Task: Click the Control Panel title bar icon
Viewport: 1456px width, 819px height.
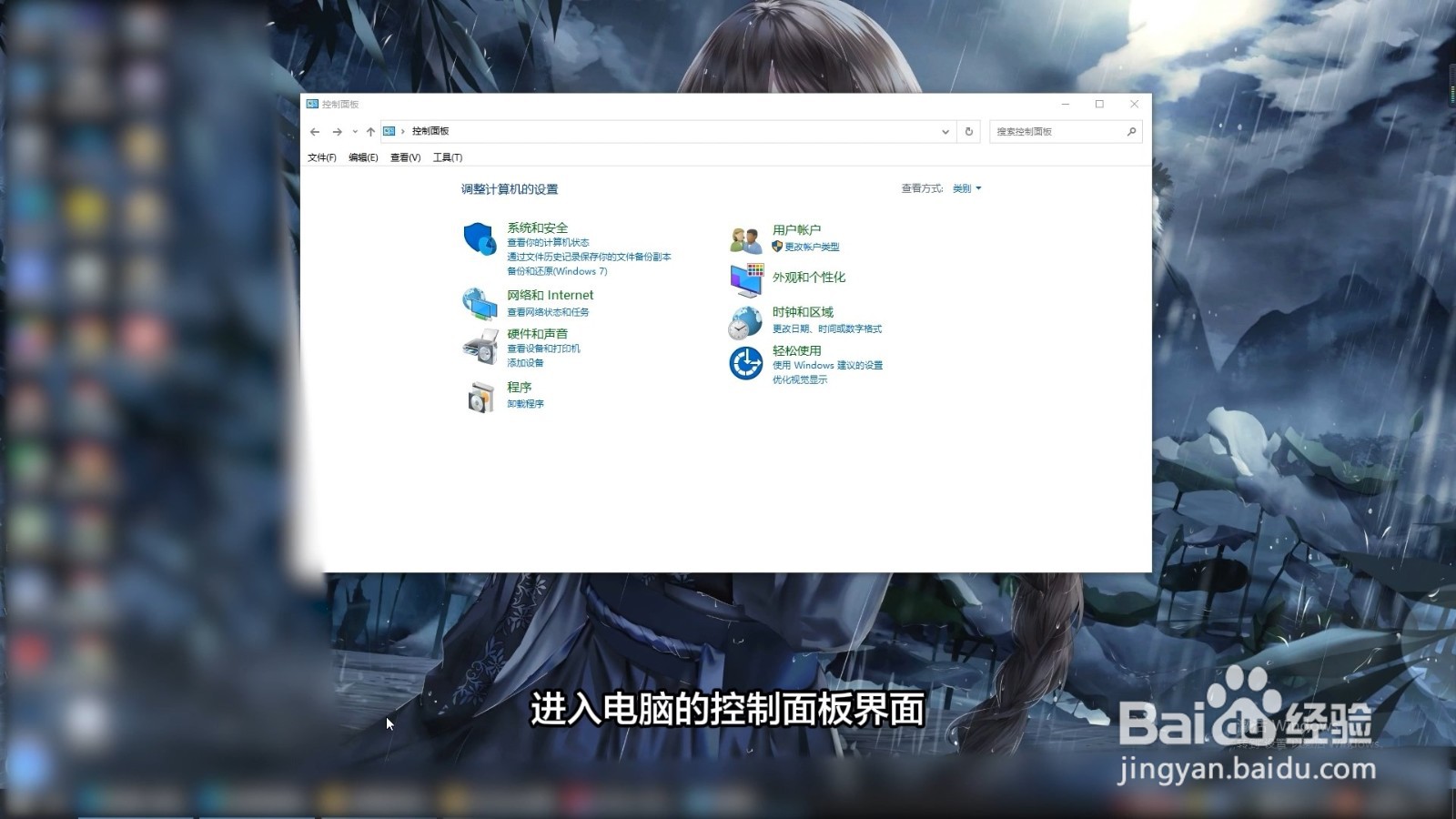Action: click(312, 104)
